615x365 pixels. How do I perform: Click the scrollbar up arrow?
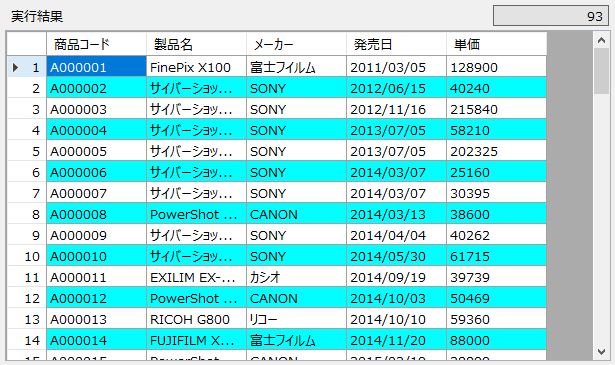click(601, 40)
